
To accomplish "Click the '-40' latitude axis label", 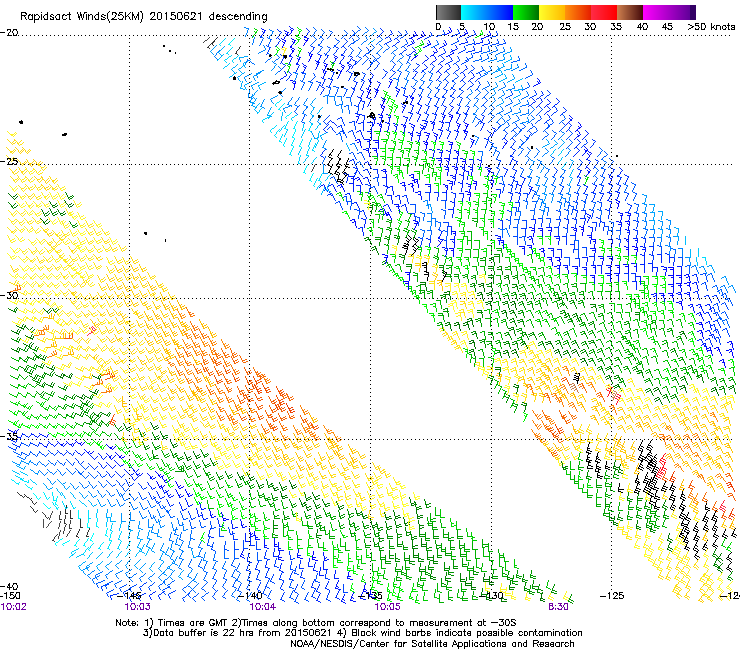I will click(x=9, y=587).
